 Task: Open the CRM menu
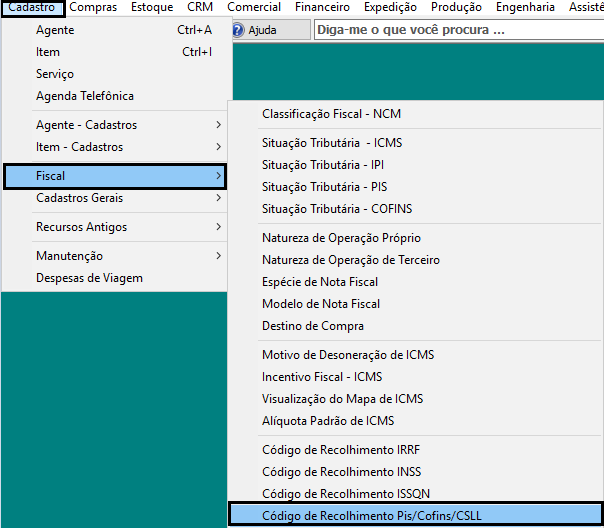200,7
